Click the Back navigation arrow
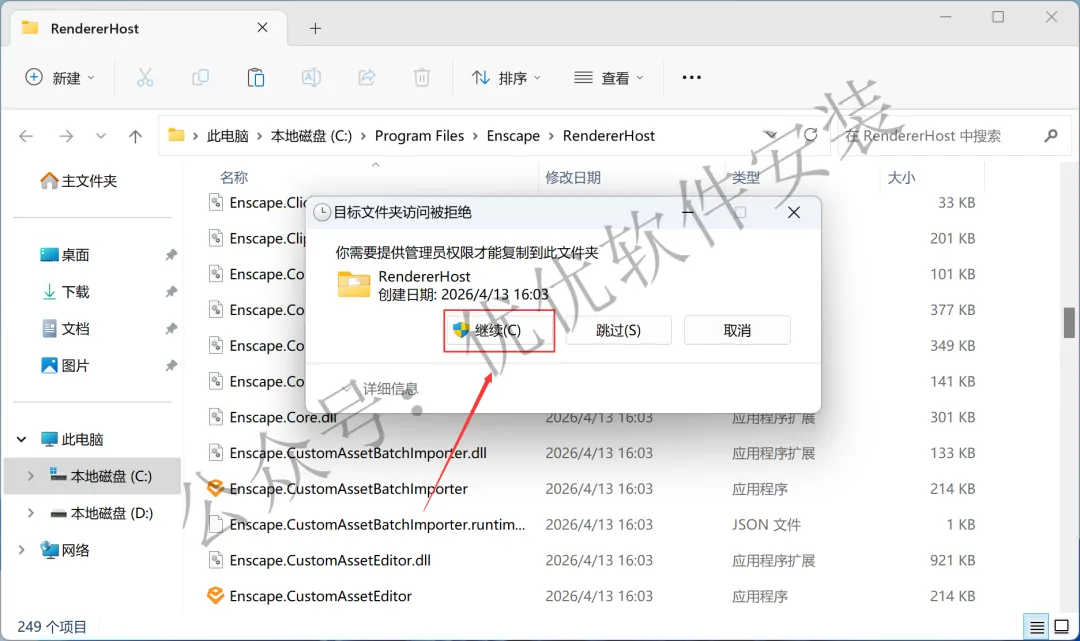This screenshot has height=641, width=1080. [x=26, y=136]
